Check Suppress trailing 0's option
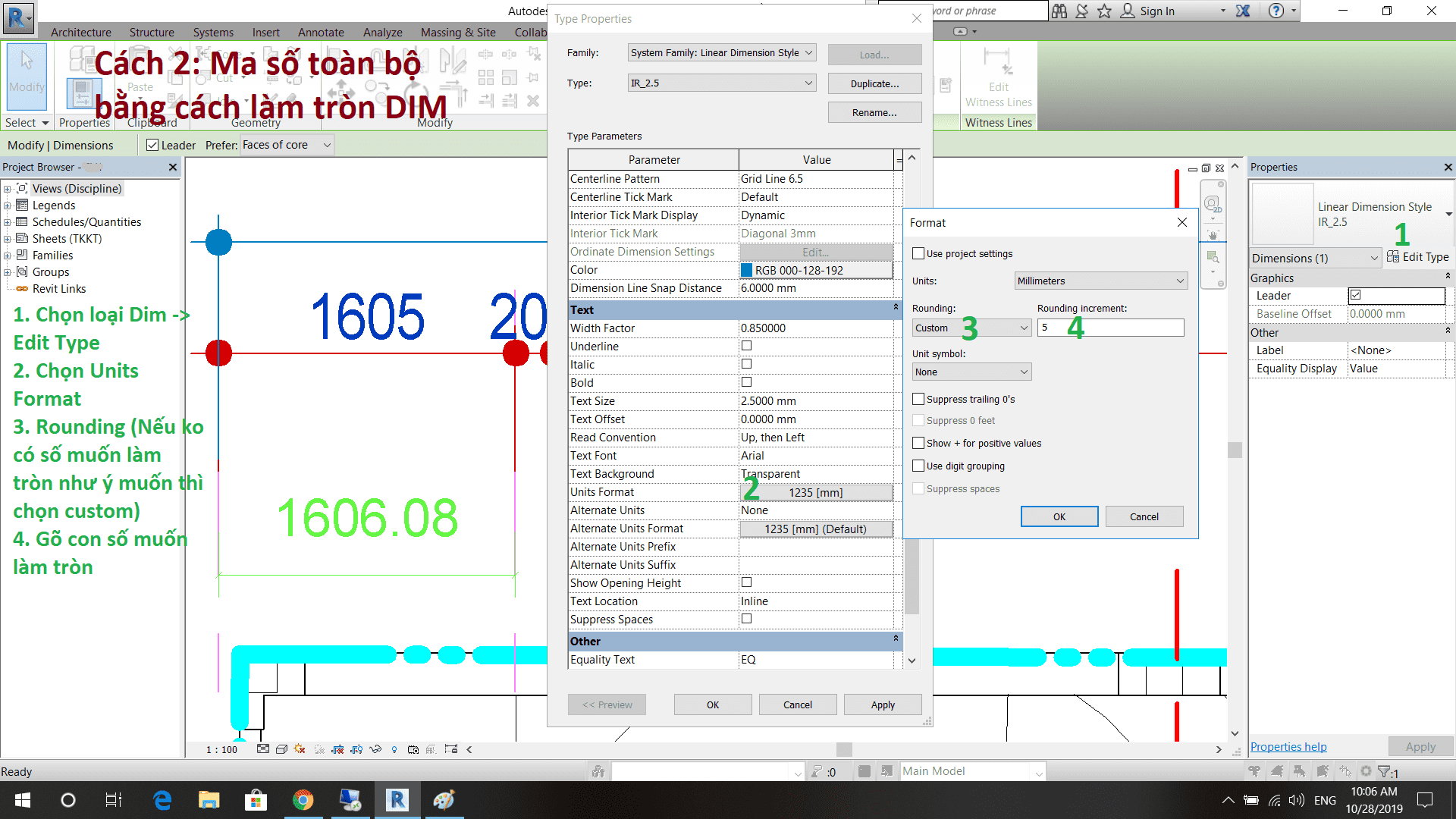The image size is (1456, 819). click(x=918, y=399)
